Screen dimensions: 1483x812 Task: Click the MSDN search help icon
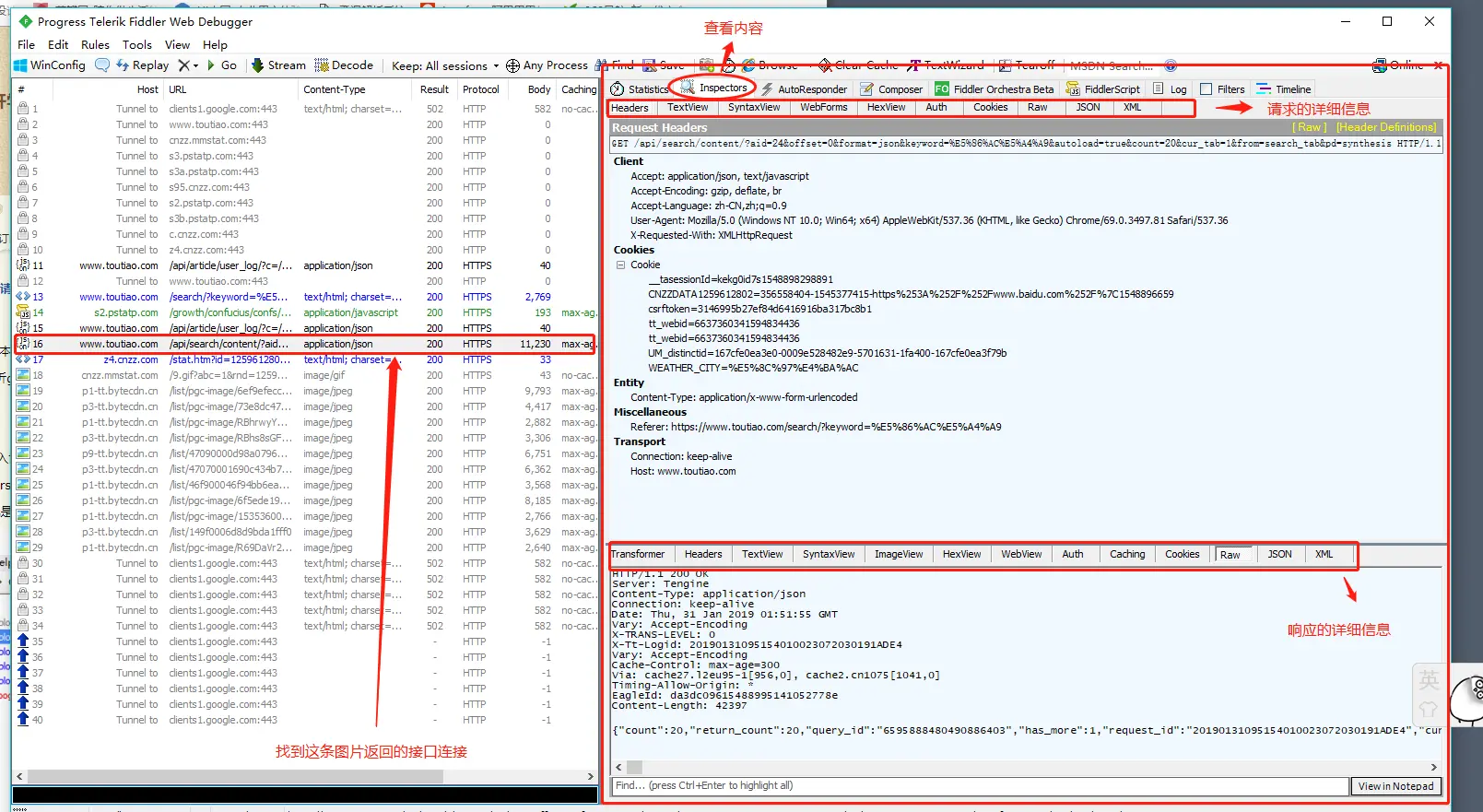point(1171,65)
